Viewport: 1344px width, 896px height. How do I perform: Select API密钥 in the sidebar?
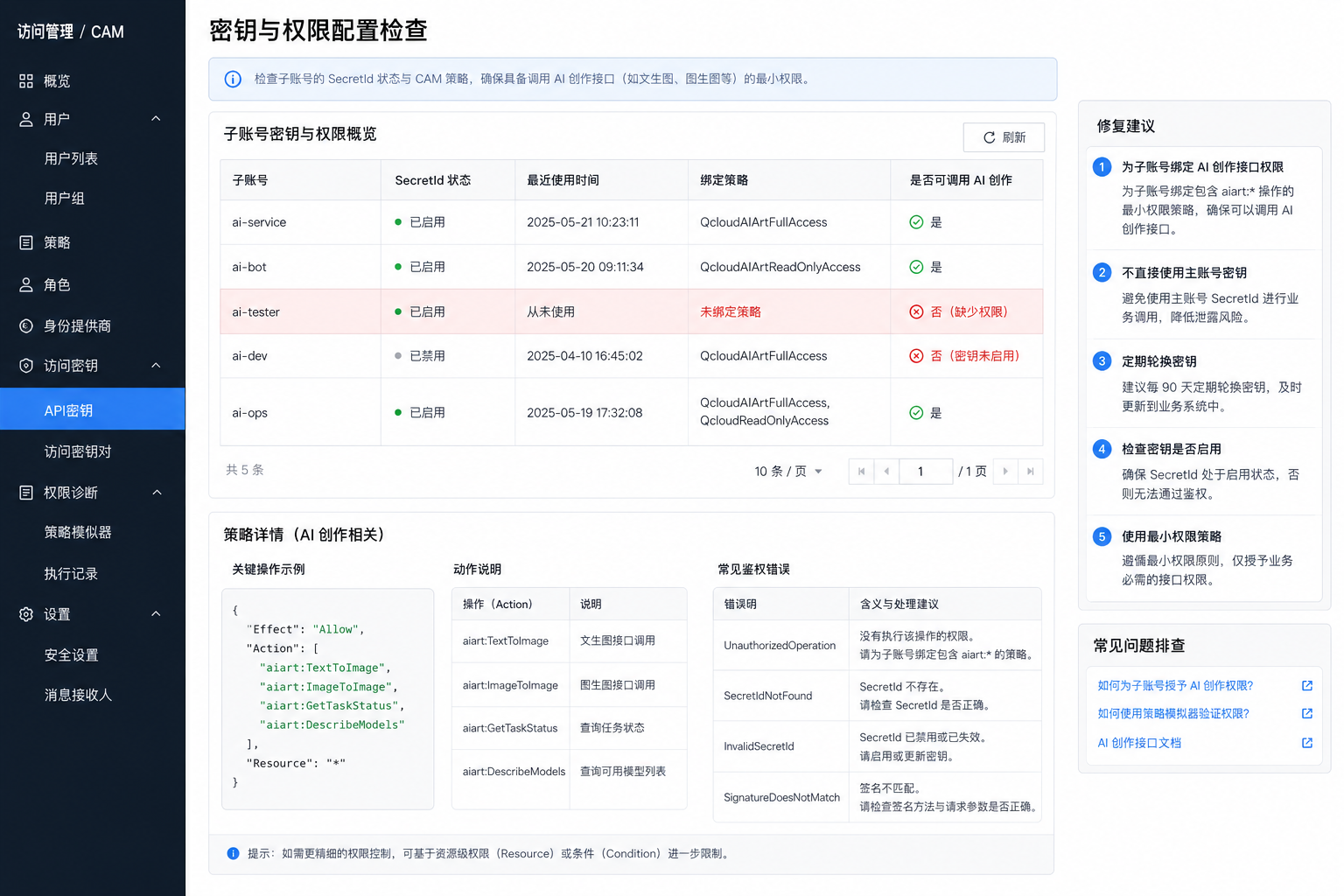[x=93, y=409]
